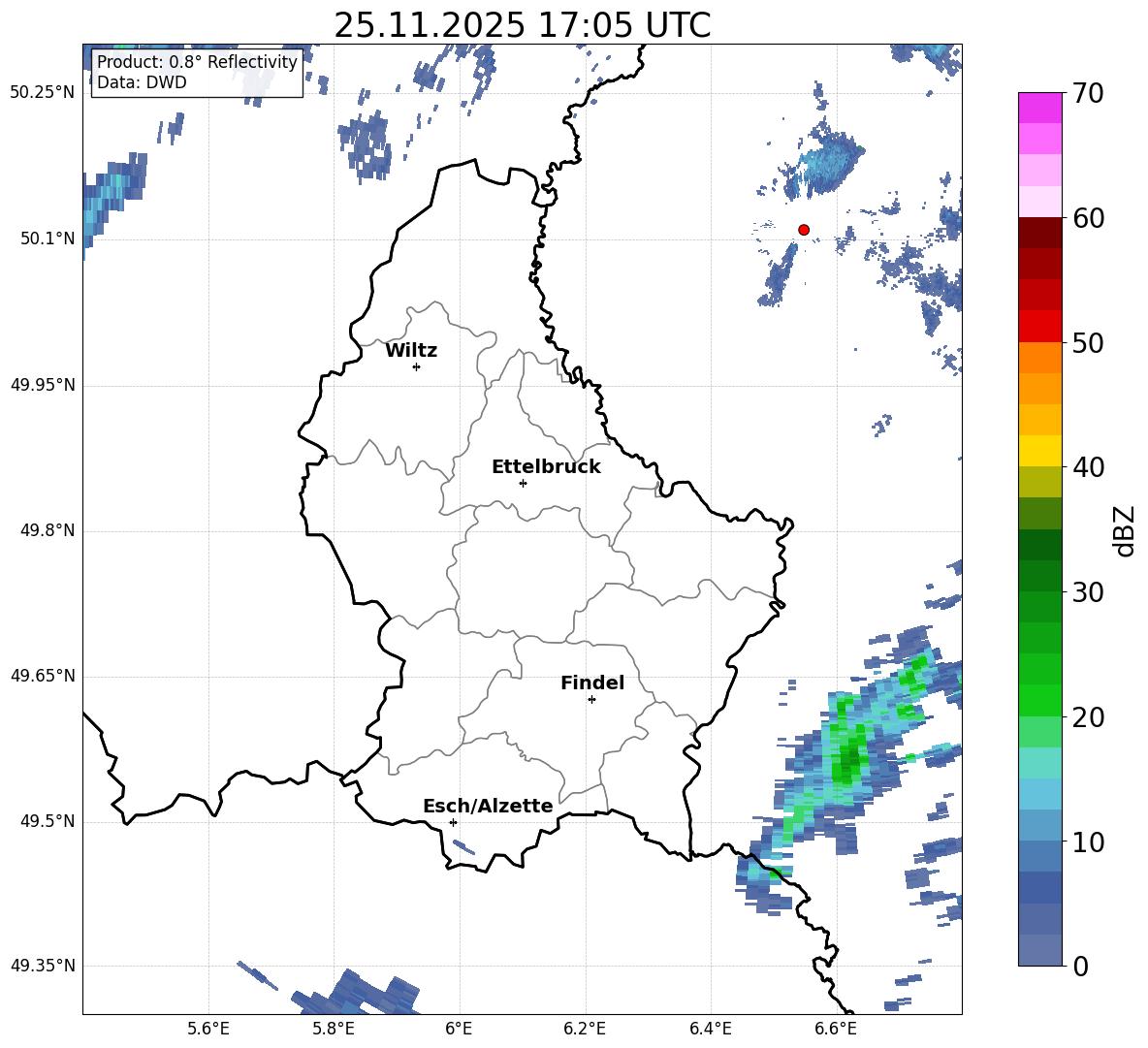Click the 49.35°N latitude label

(43, 966)
